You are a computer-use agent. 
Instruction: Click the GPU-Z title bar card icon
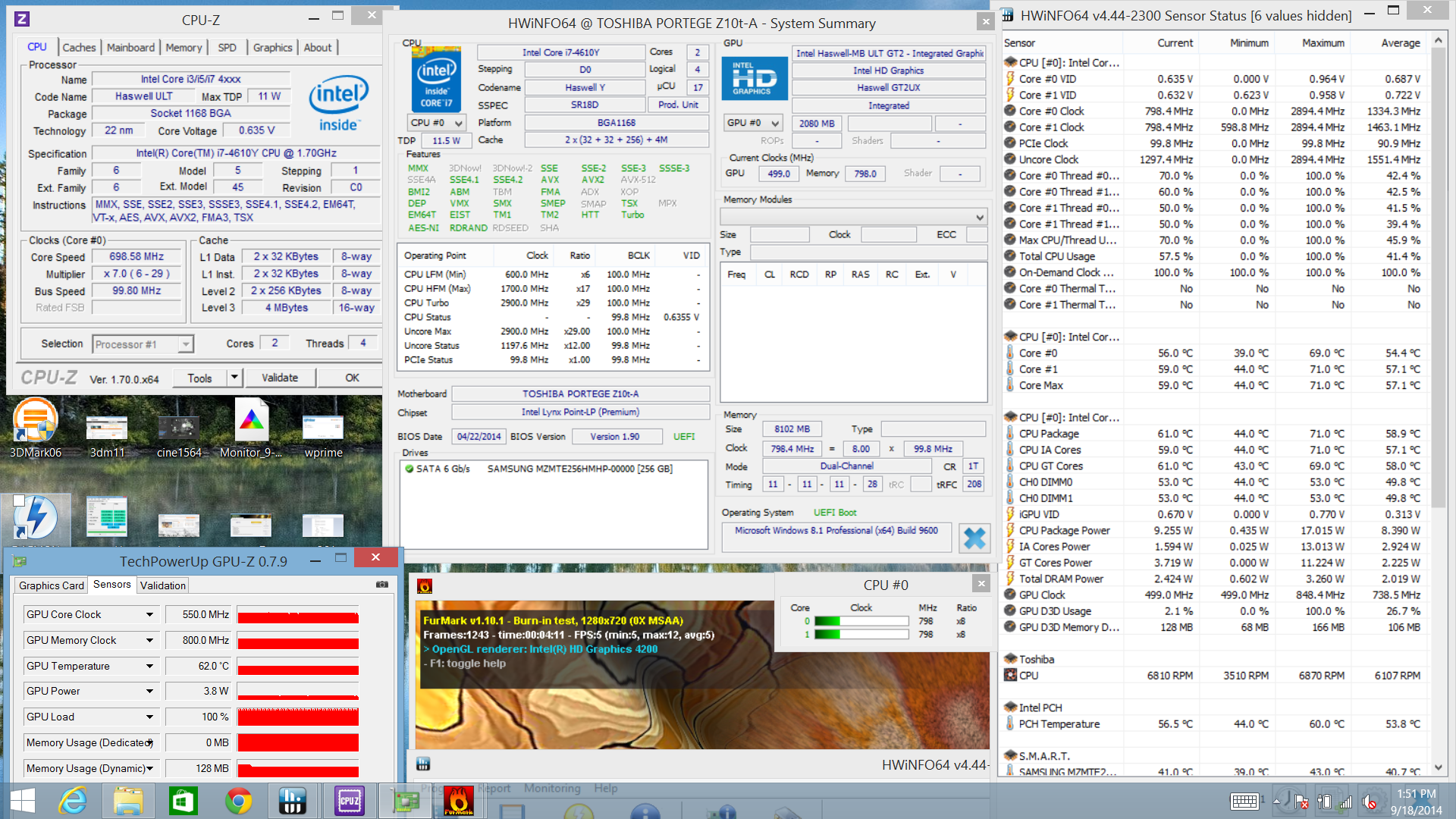pyautogui.click(x=20, y=561)
